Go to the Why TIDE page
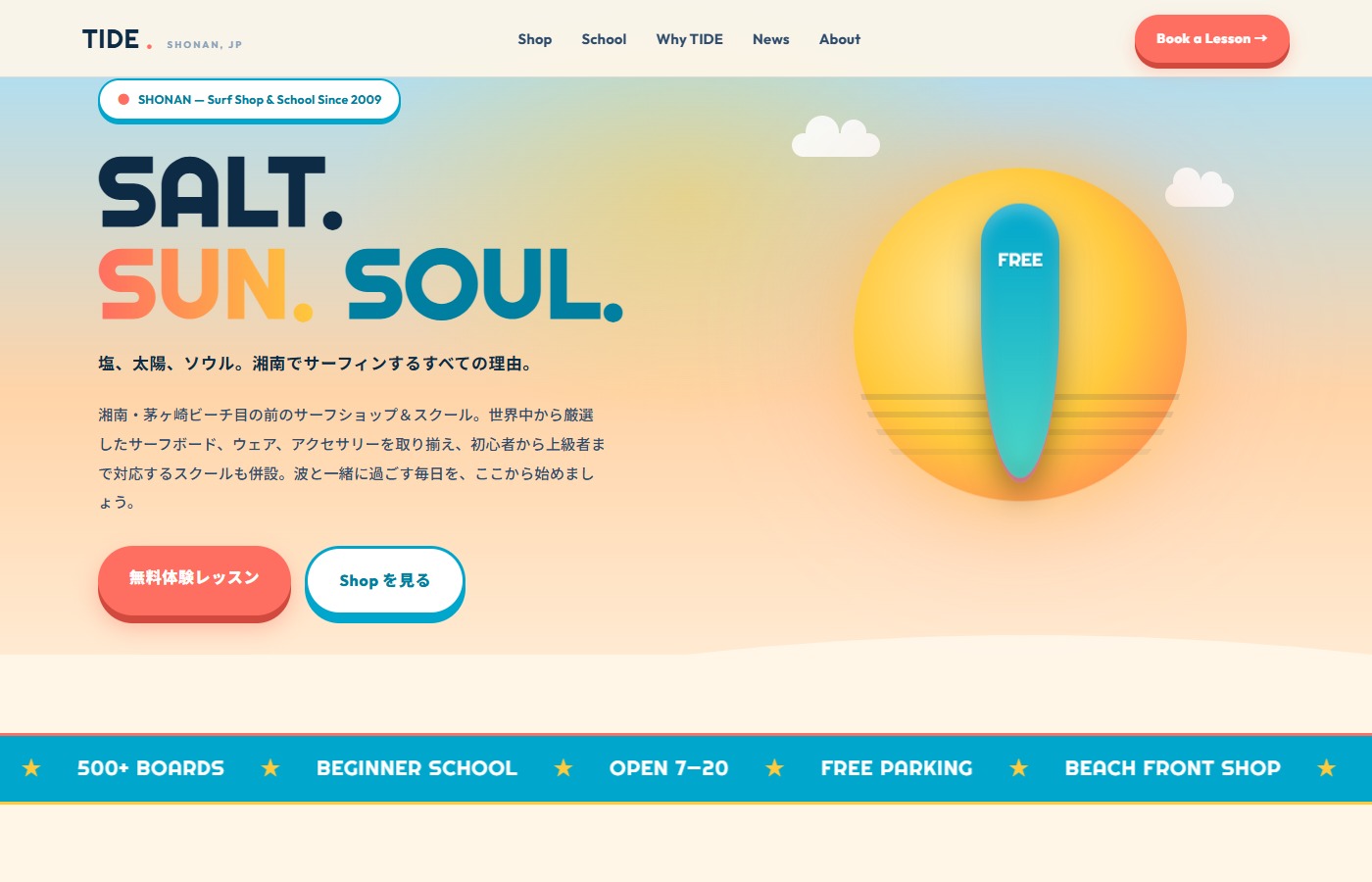The height and width of the screenshot is (882, 1372). click(x=690, y=39)
